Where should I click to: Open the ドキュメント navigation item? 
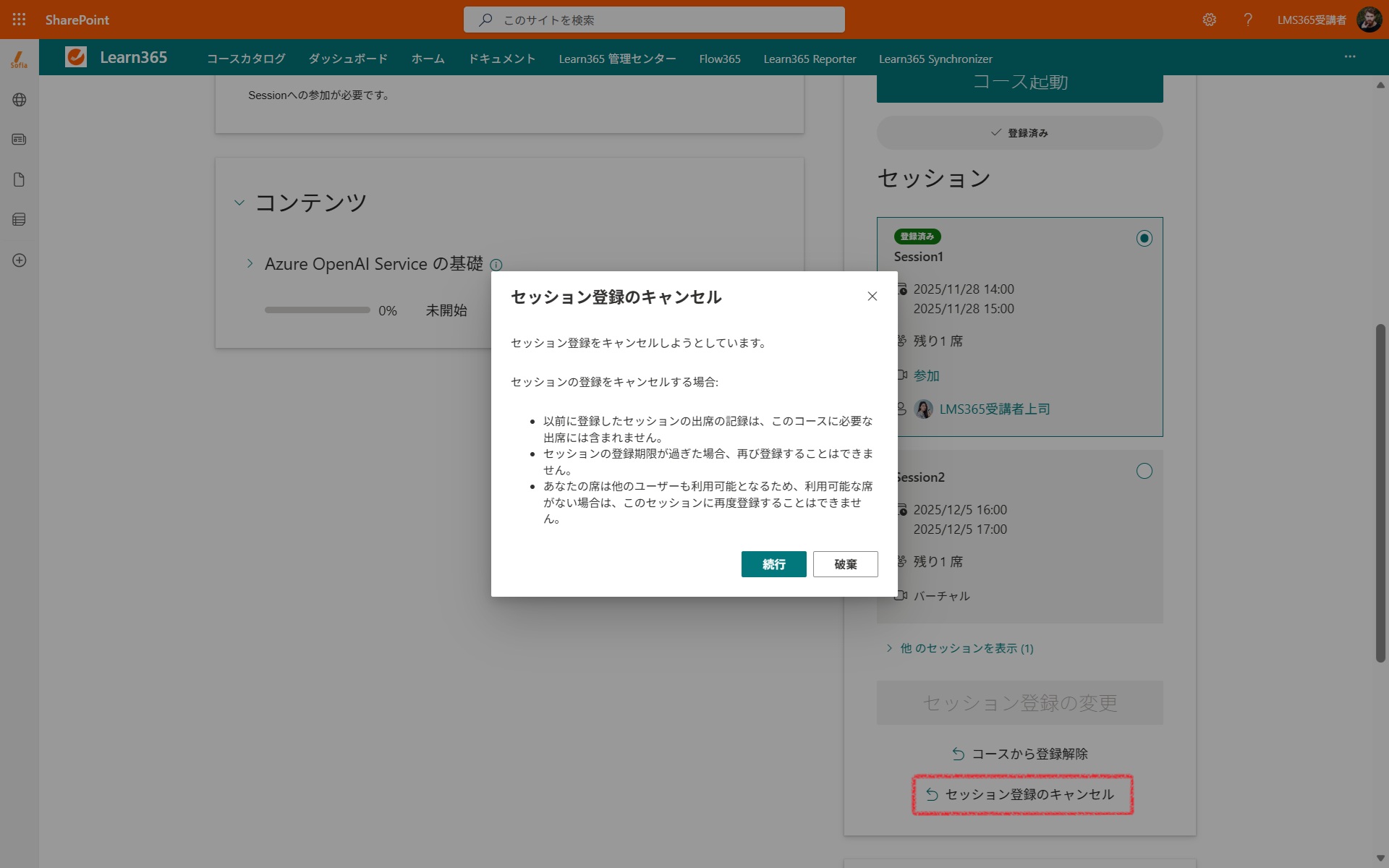tap(502, 59)
